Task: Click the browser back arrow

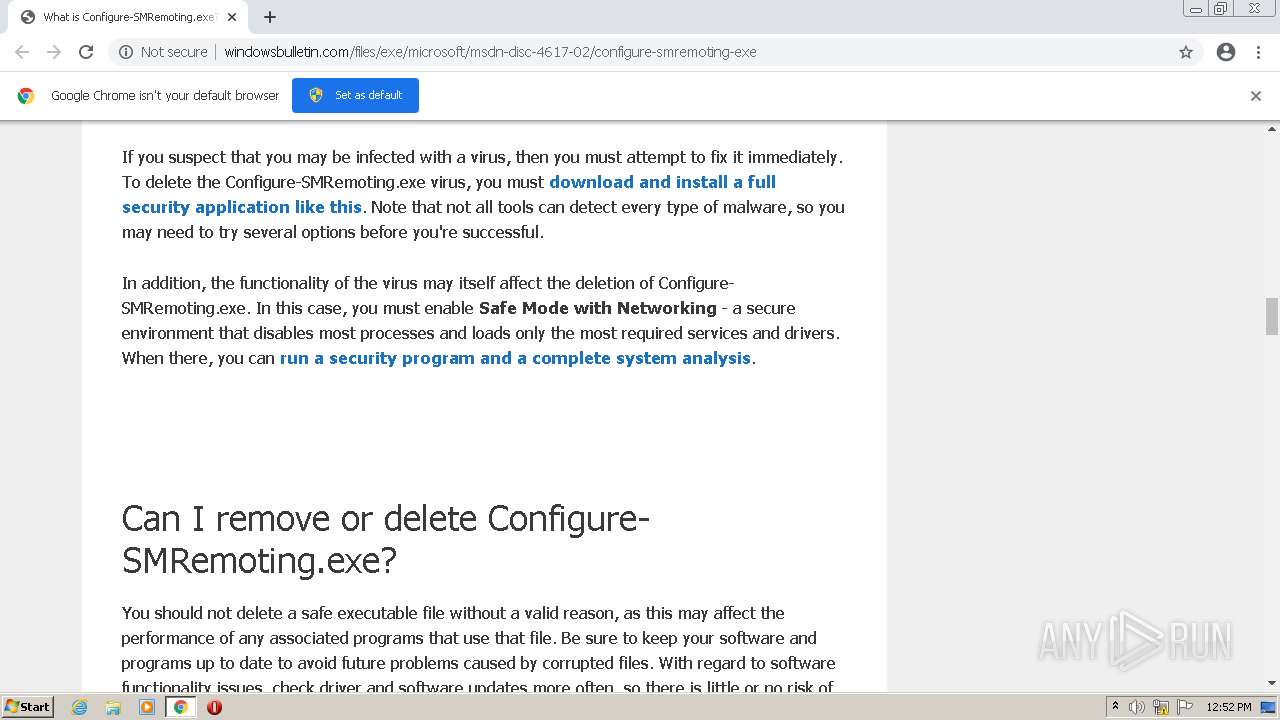Action: pyautogui.click(x=22, y=52)
